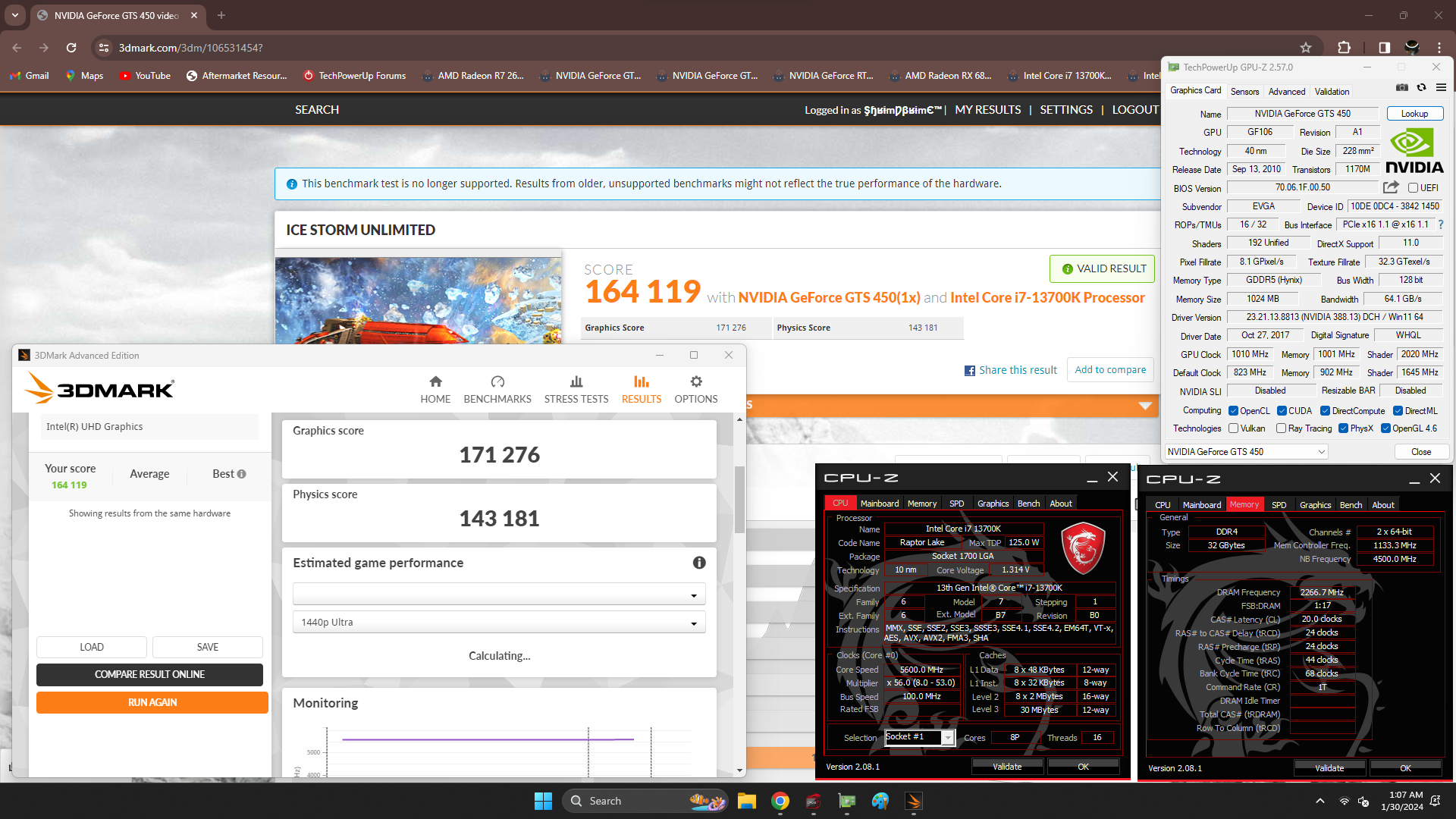The width and height of the screenshot is (1456, 819).
Task: Open Chrome from taskbar
Action: pyautogui.click(x=780, y=801)
